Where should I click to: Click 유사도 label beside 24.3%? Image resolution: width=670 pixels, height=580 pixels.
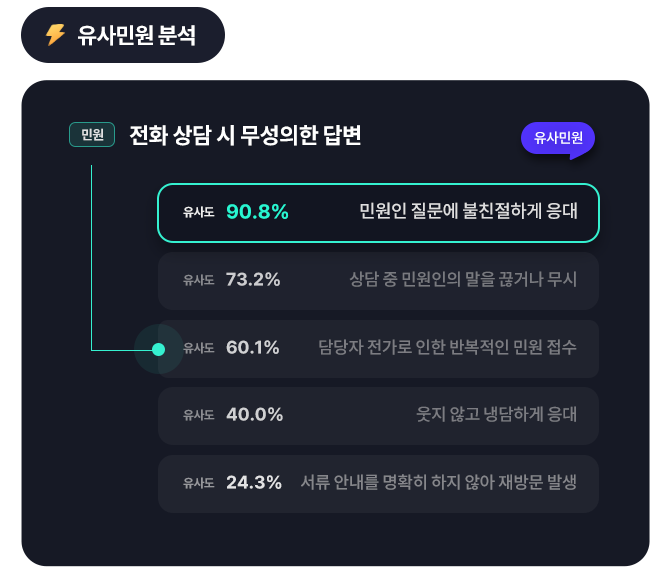tap(198, 484)
